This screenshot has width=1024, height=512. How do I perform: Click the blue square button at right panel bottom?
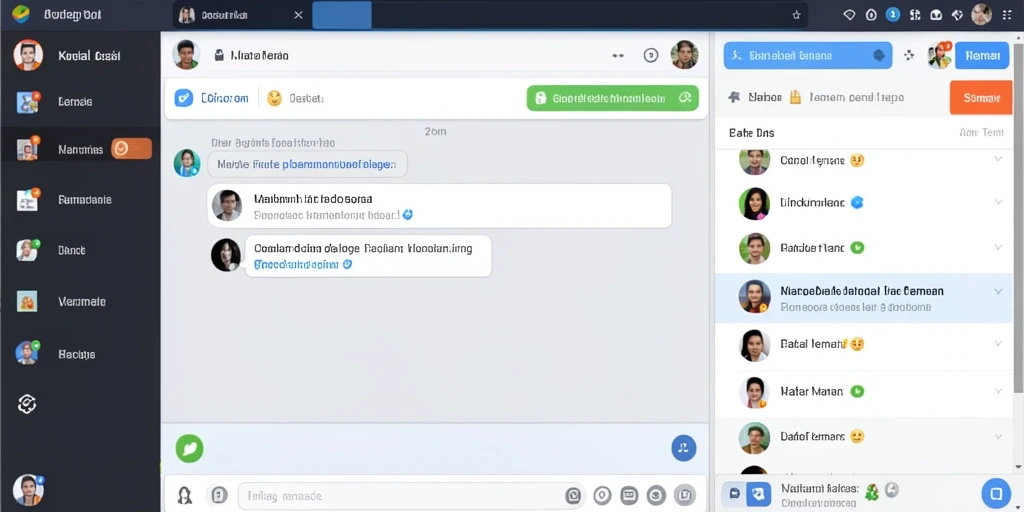point(996,492)
